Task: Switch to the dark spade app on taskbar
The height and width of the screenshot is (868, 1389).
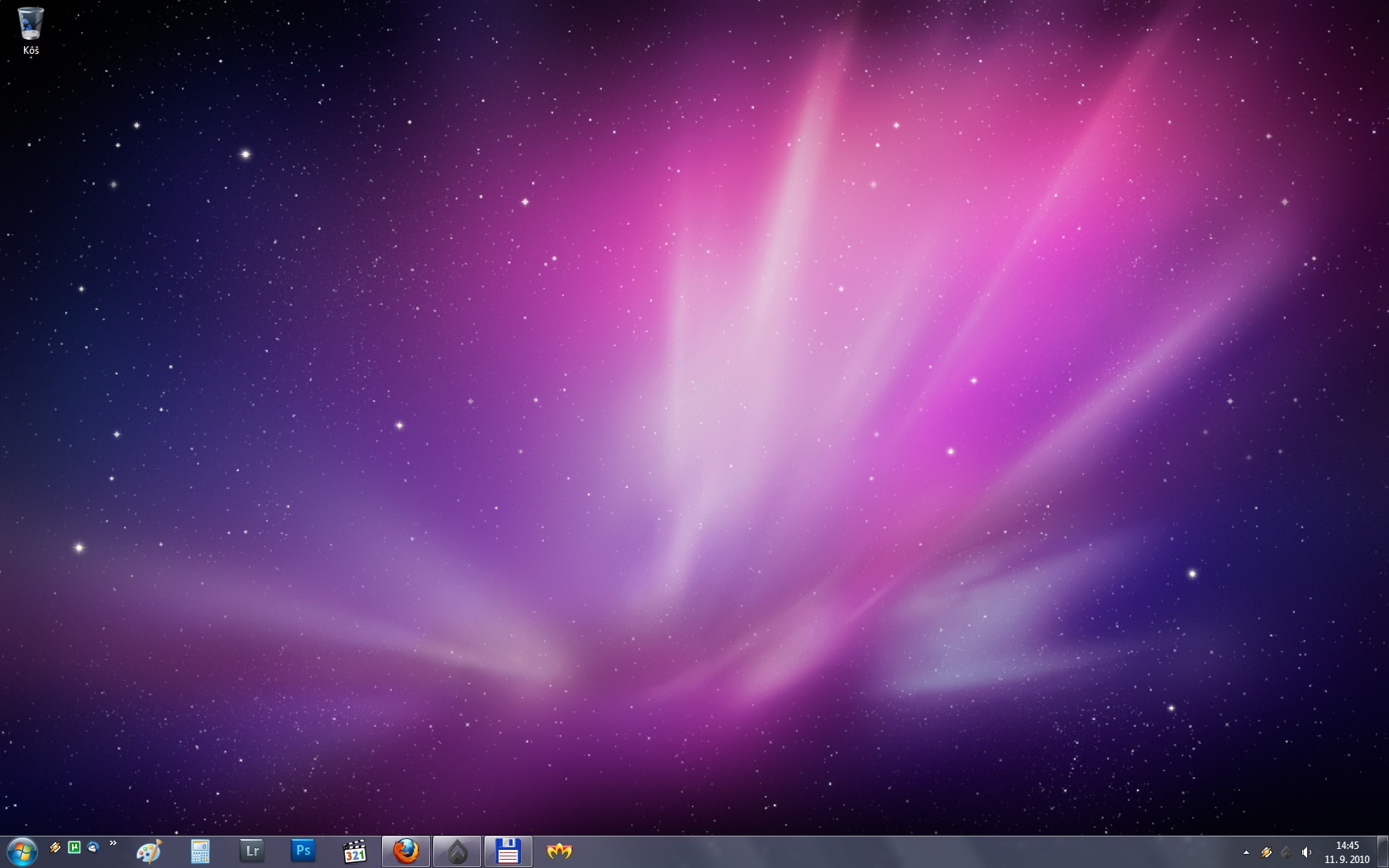Action: (x=457, y=851)
